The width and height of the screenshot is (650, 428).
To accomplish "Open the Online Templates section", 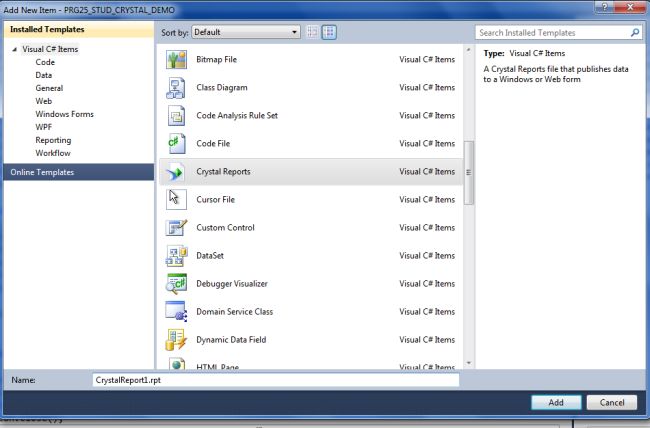I will point(79,172).
